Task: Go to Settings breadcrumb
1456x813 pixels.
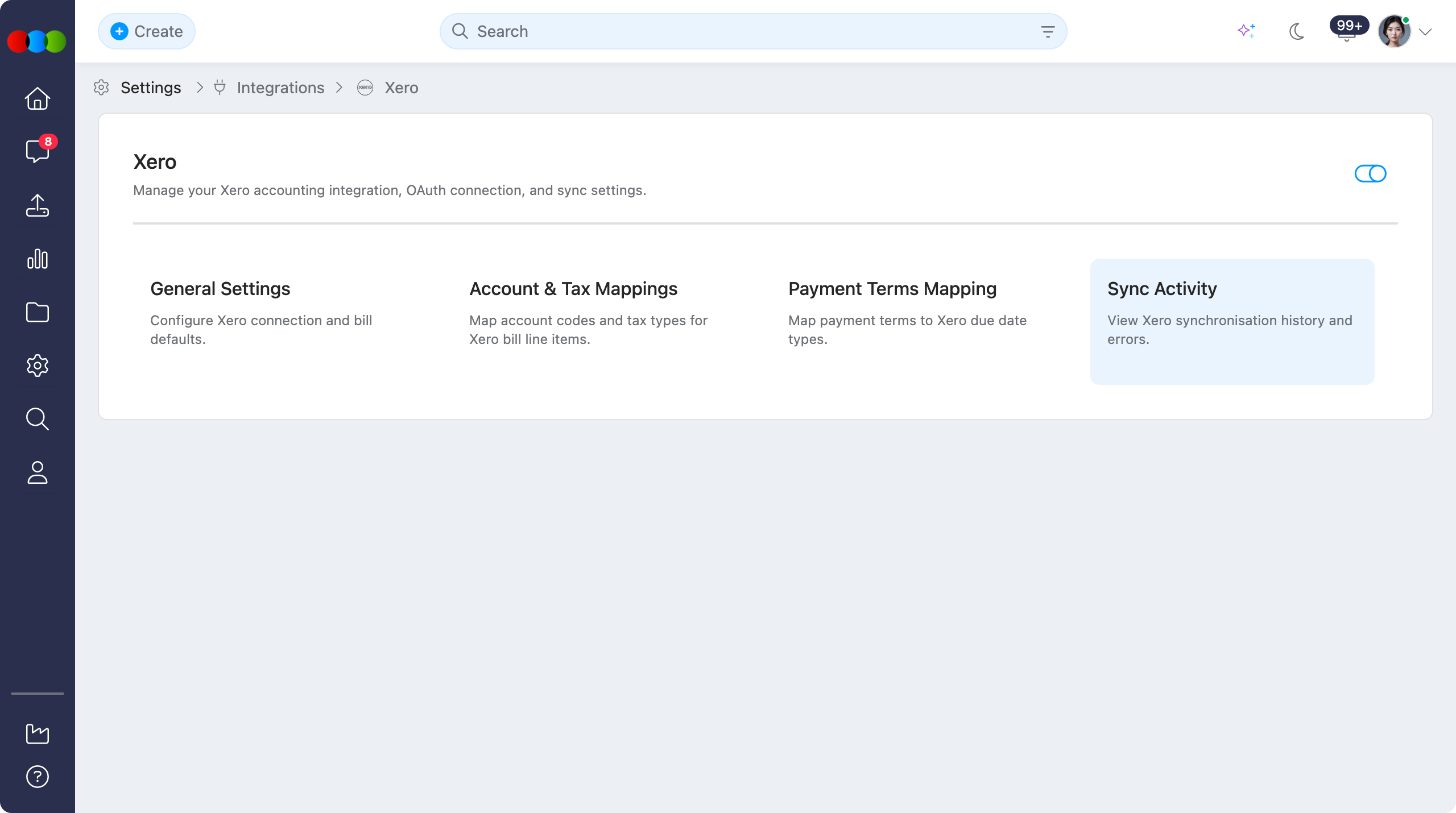Action: (x=151, y=88)
